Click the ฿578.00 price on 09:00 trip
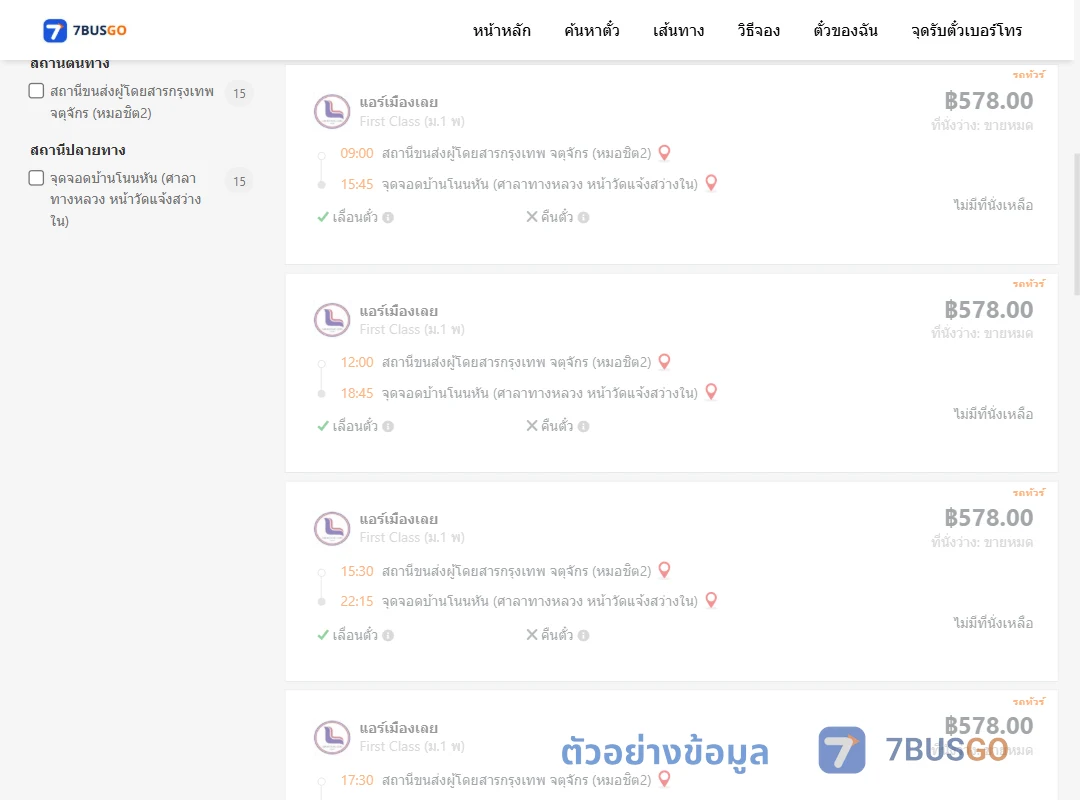Image resolution: width=1080 pixels, height=800 pixels. tap(988, 101)
